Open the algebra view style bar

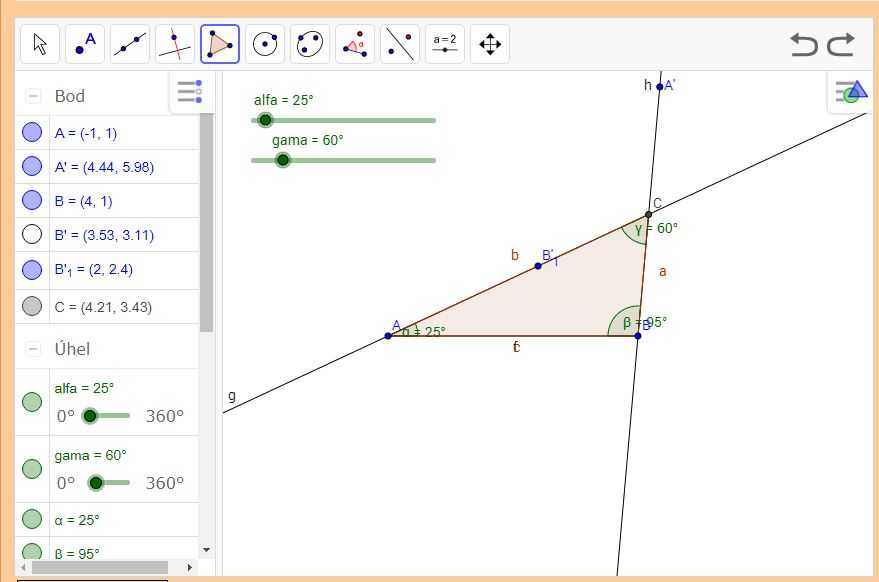tap(190, 92)
